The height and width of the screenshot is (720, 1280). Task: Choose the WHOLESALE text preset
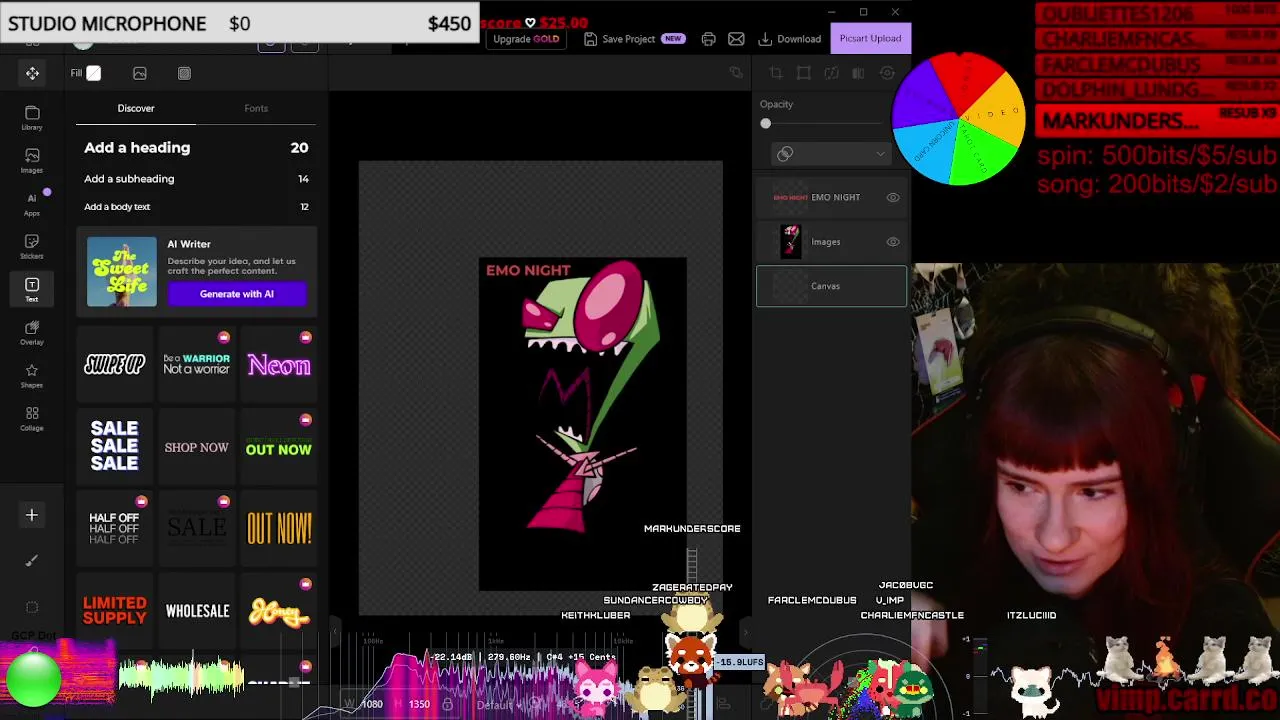(197, 611)
